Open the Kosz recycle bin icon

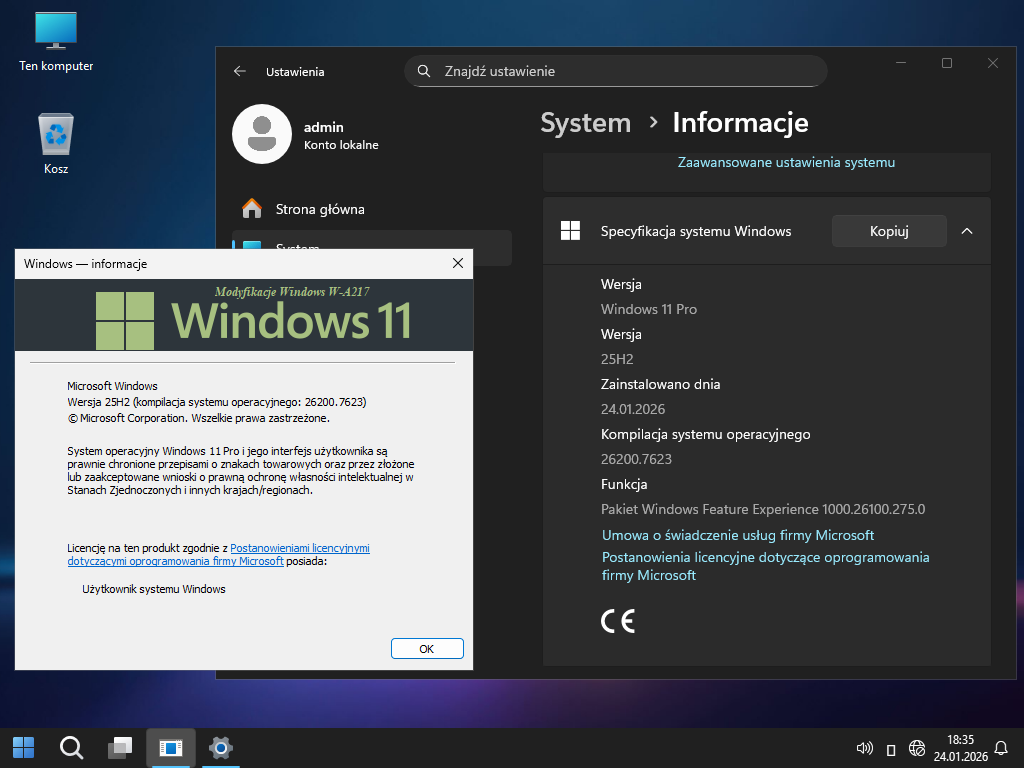tap(56, 136)
